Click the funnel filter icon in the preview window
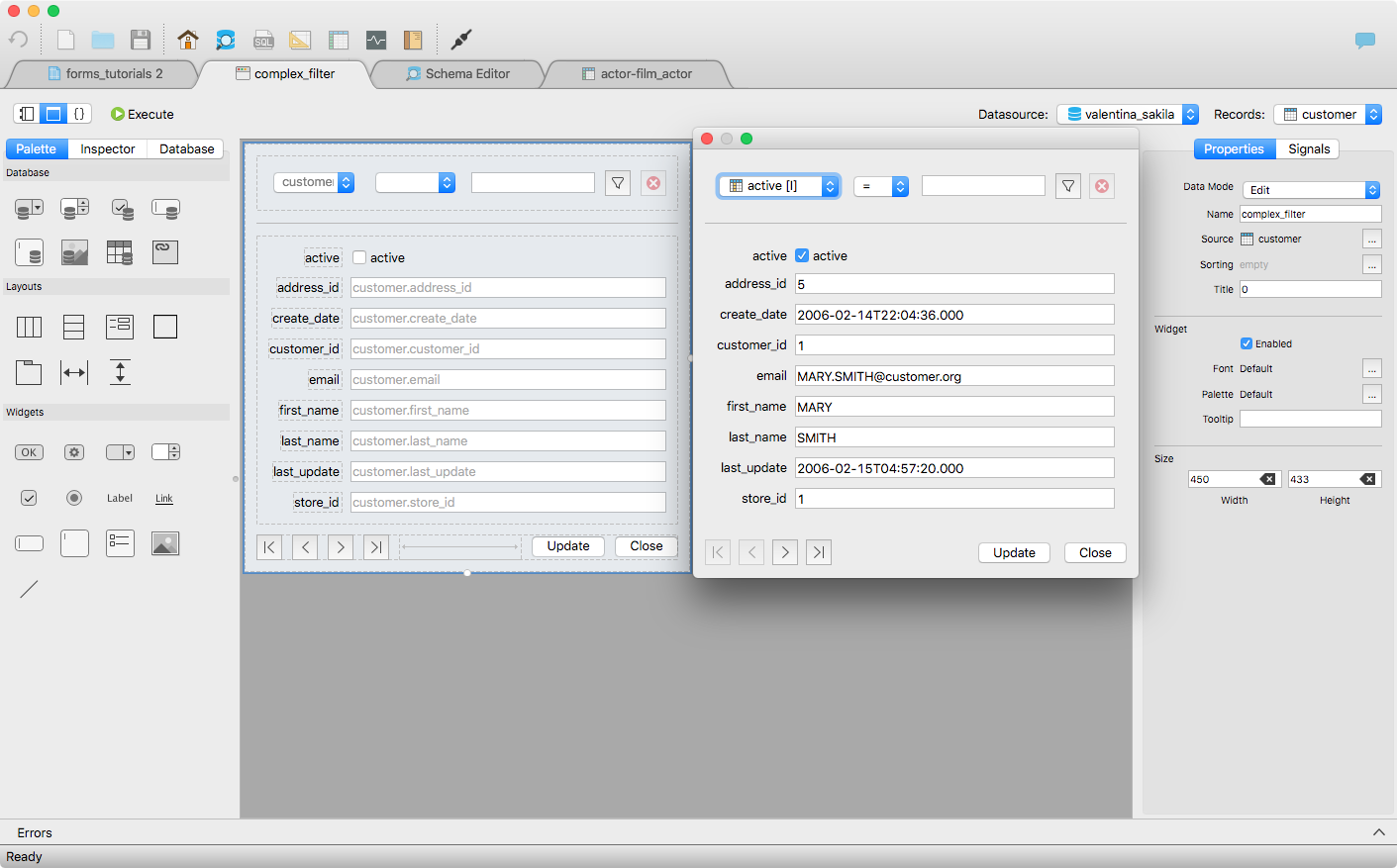The height and width of the screenshot is (868, 1397). point(1068,185)
